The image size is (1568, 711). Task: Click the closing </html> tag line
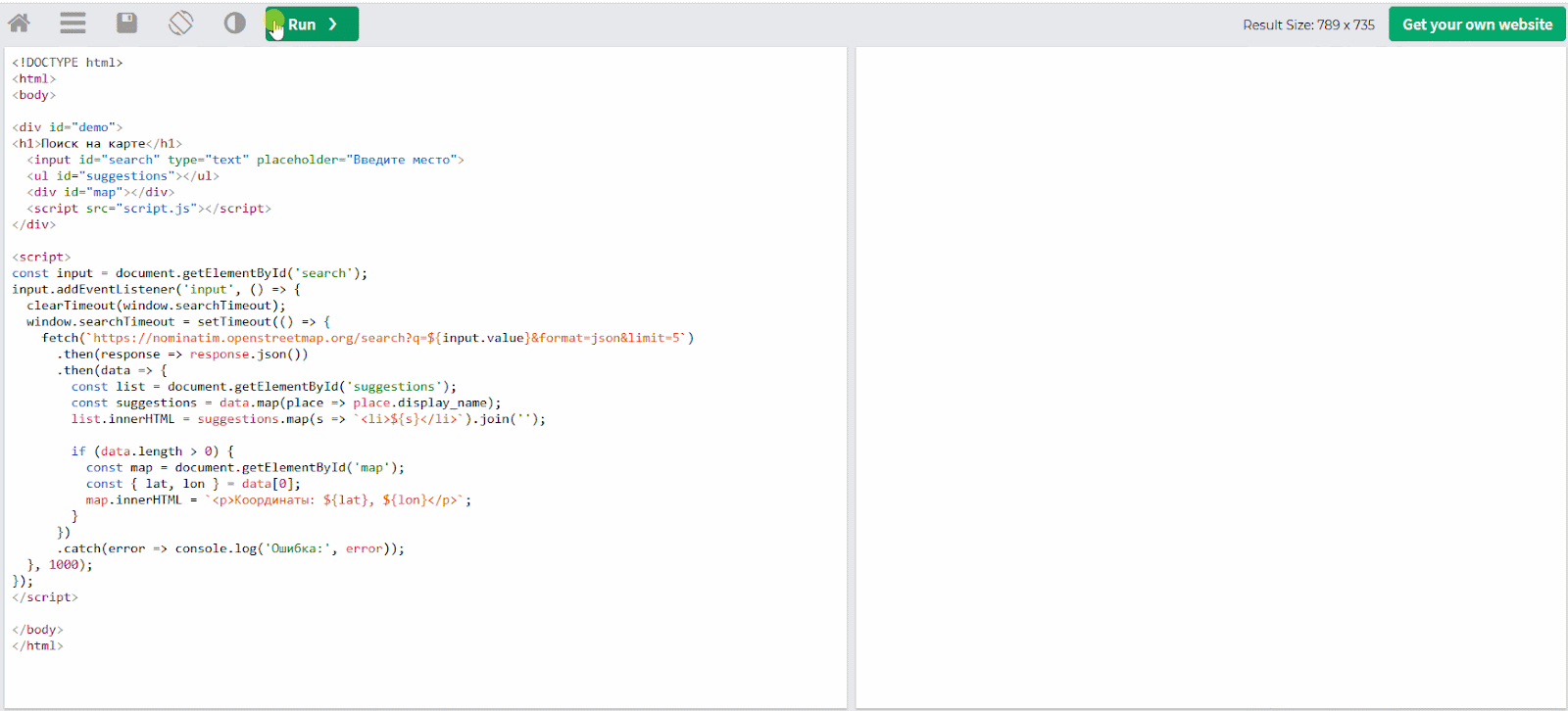37,645
